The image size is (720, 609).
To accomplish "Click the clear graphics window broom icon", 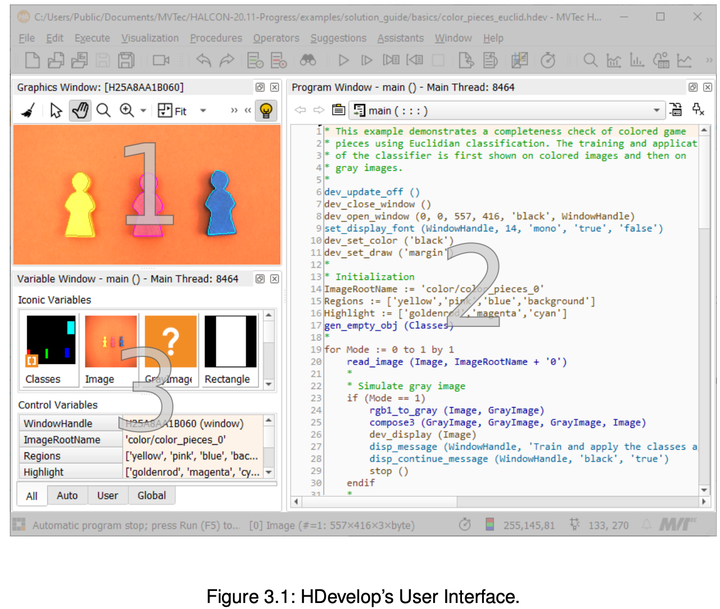I will [28, 111].
